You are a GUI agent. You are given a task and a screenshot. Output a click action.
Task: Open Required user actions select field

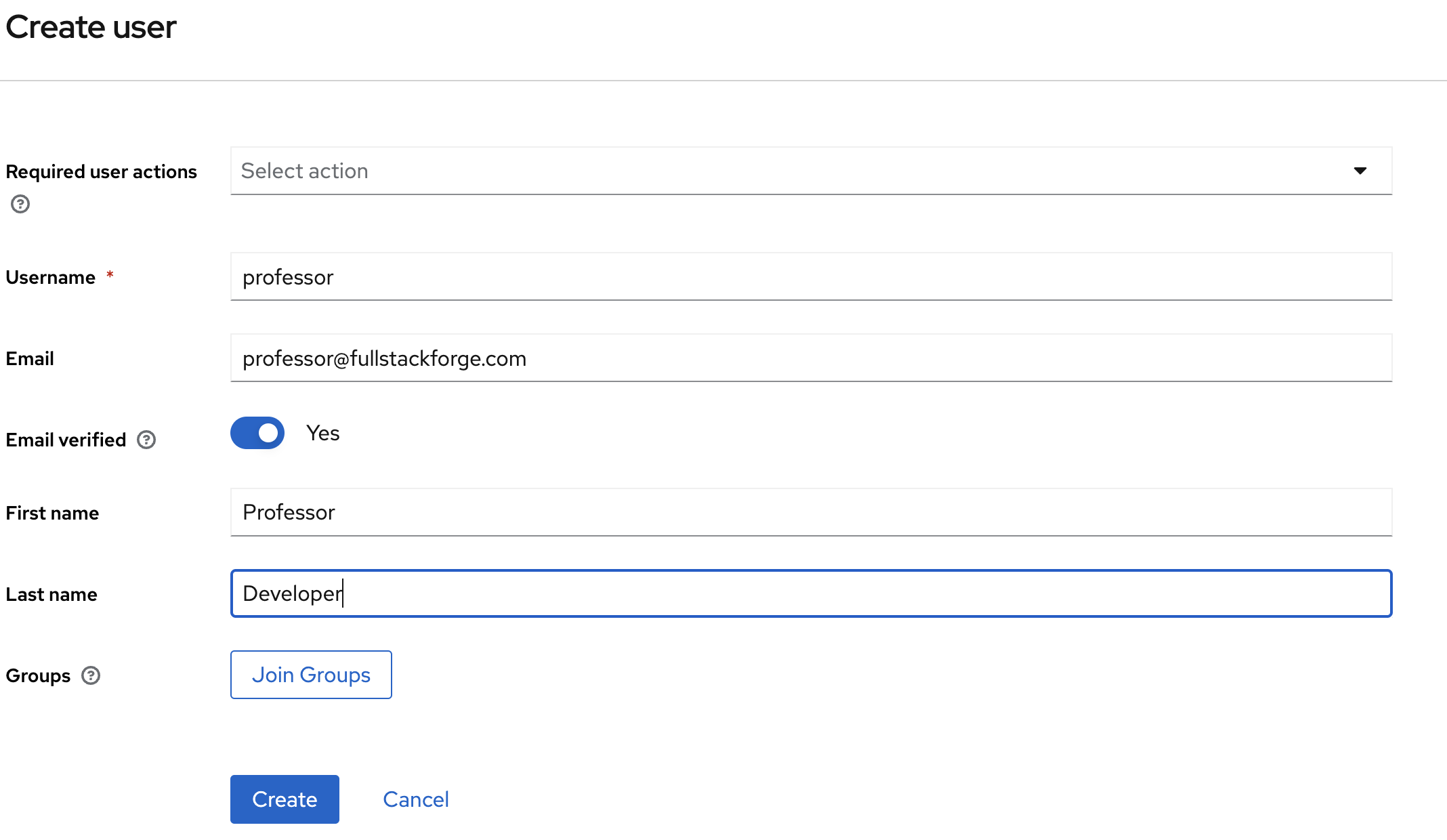[x=811, y=171]
